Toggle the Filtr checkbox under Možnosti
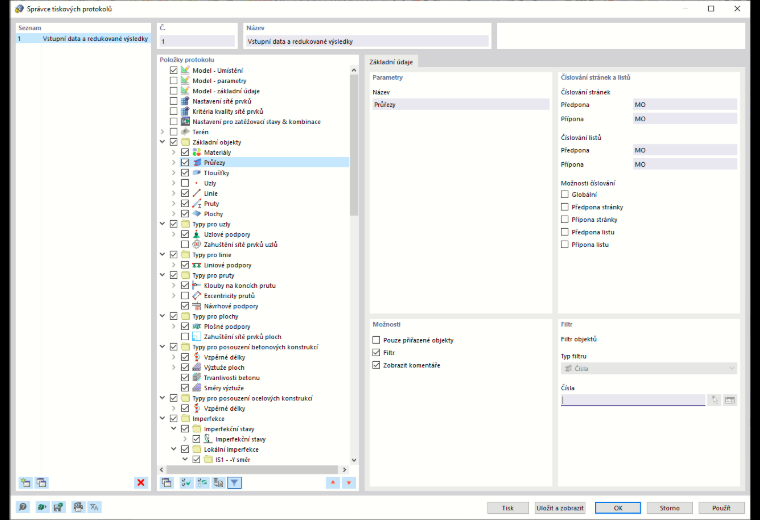 (x=376, y=353)
